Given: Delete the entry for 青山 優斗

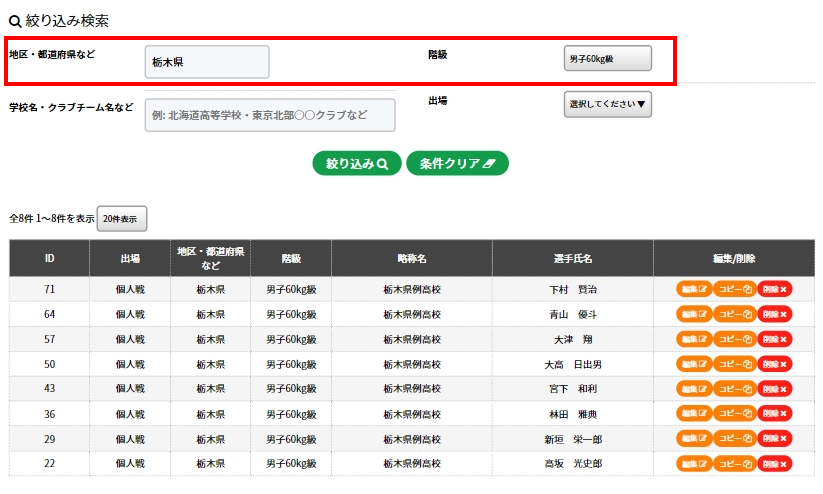Looking at the screenshot, I should point(774,314).
